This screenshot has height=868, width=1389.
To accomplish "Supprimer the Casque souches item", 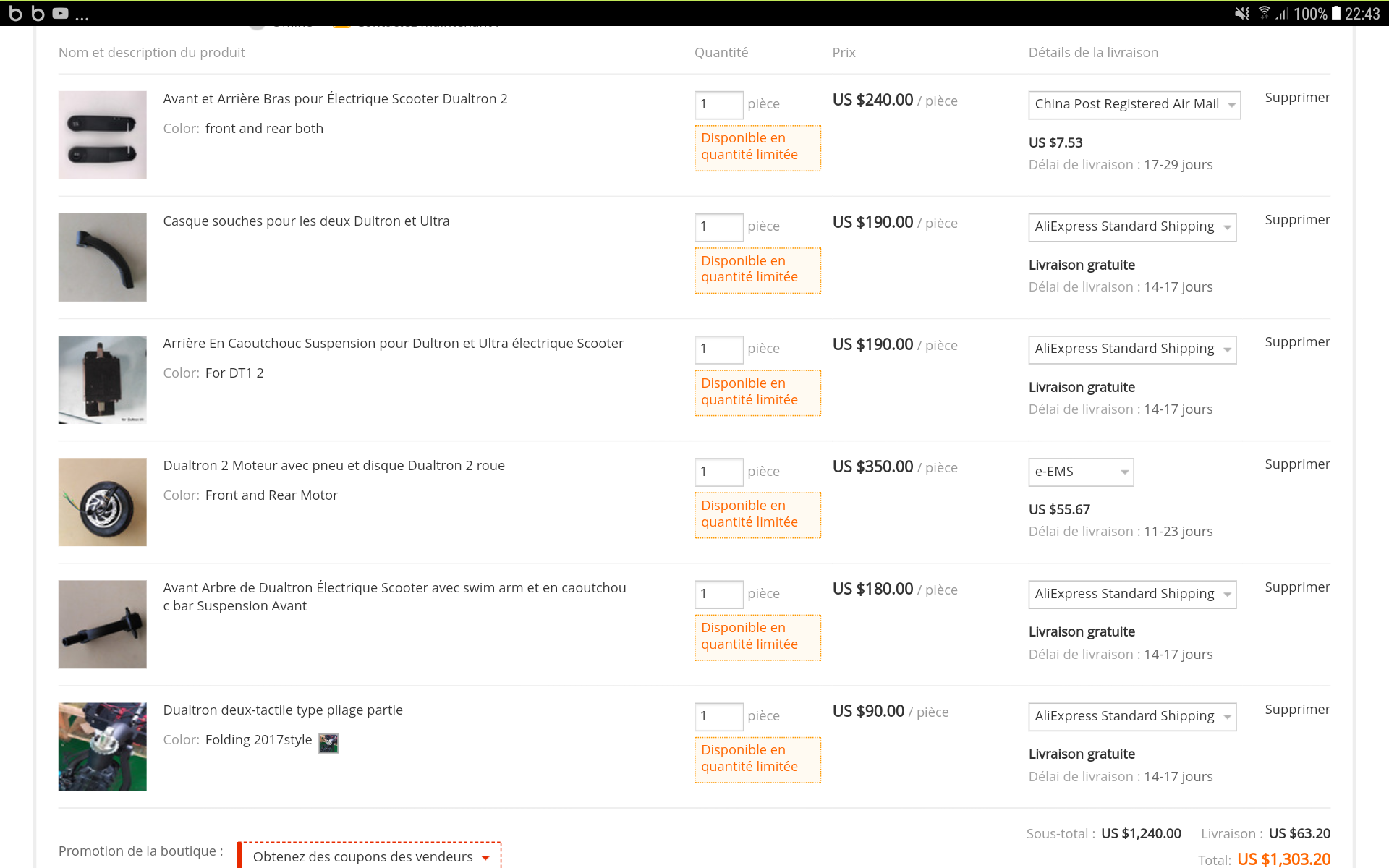I will point(1297,220).
